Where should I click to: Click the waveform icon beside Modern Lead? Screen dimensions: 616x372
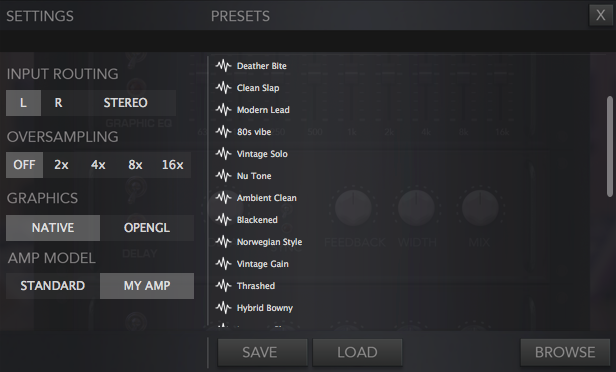(x=224, y=110)
